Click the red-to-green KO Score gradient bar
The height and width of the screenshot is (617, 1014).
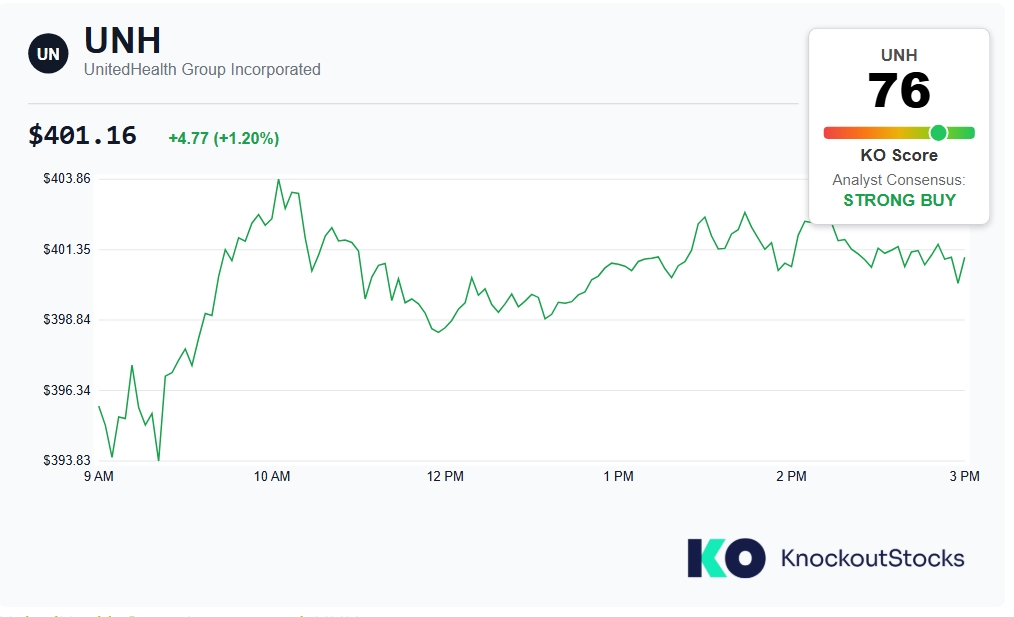[x=899, y=133]
